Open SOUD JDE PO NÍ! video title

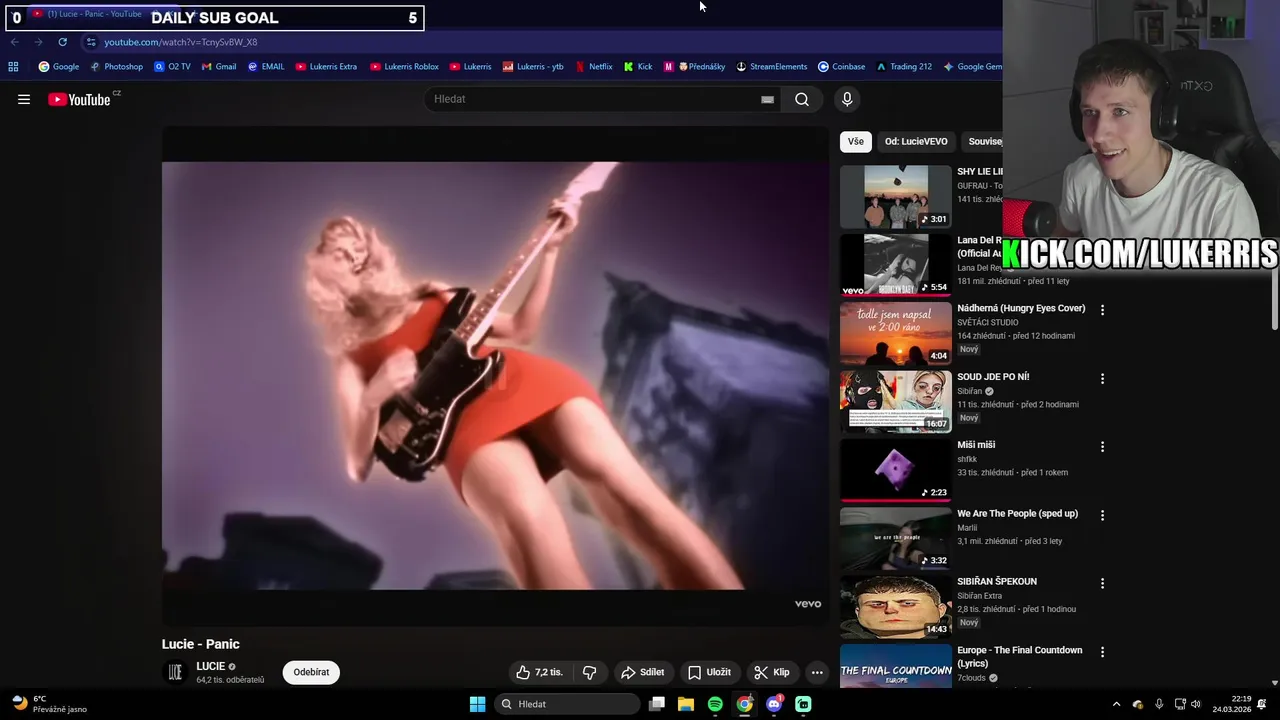pyautogui.click(x=993, y=377)
